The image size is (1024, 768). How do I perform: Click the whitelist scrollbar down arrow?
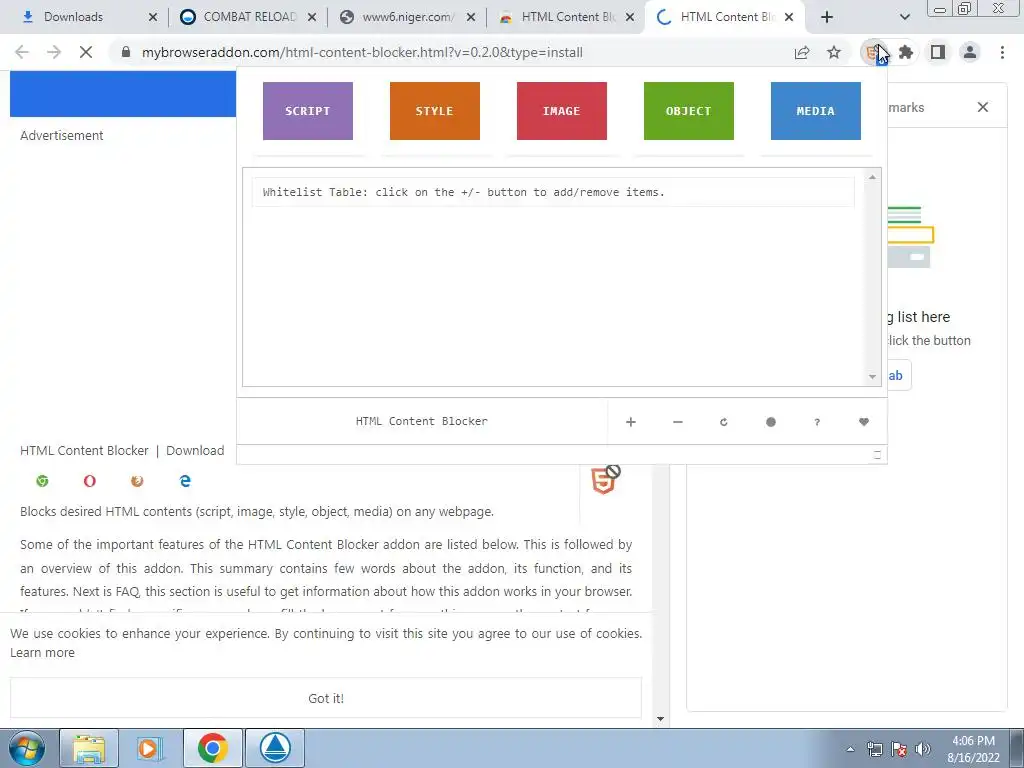[872, 377]
